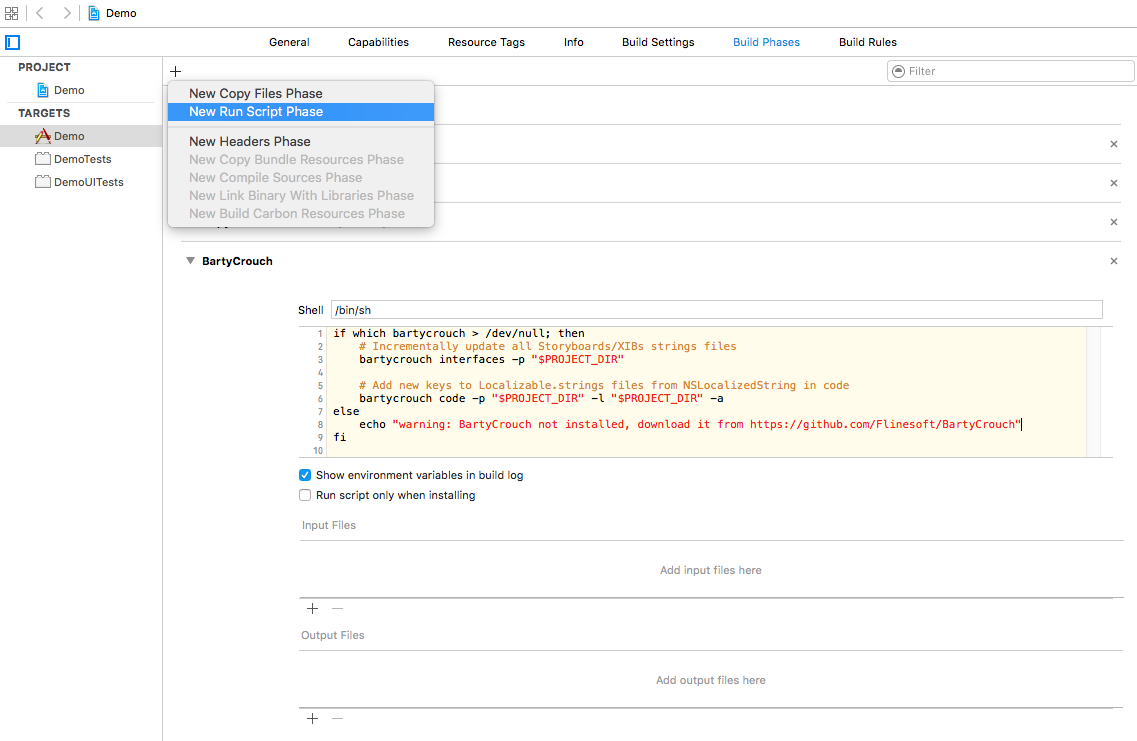1137x741 pixels.
Task: Remove the first build phase with X
Action: click(1114, 144)
